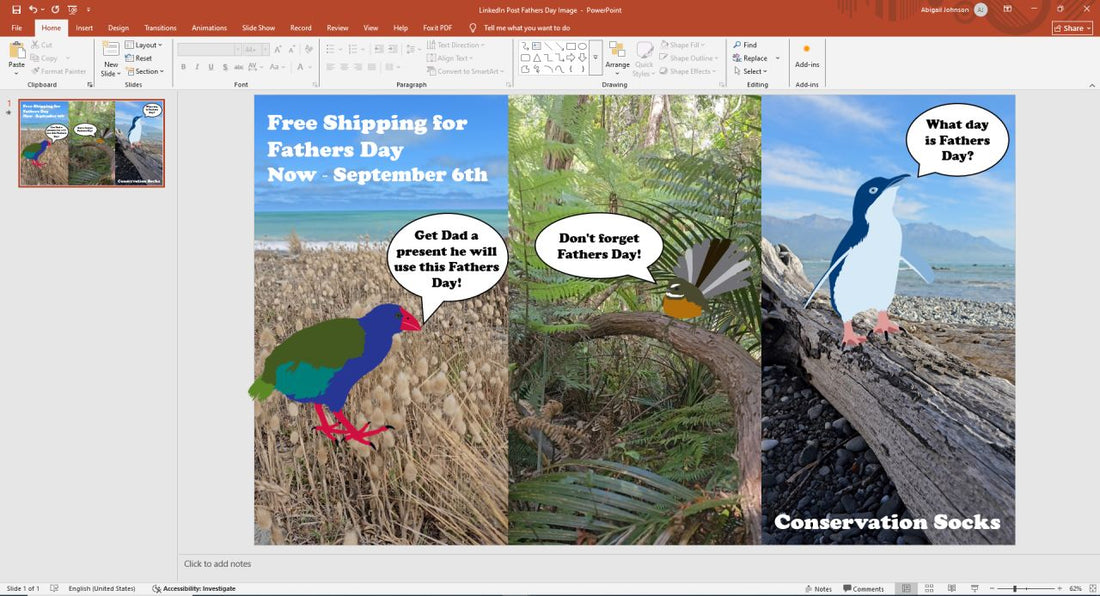The image size is (1100, 596).
Task: Click Replace in Editing group
Action: pos(750,58)
